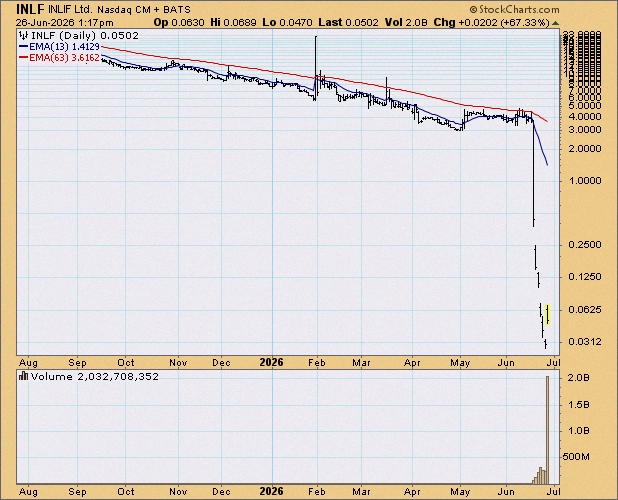Click the 'INLIF Ltd.' company name
This screenshot has width=618, height=500.
click(x=71, y=9)
